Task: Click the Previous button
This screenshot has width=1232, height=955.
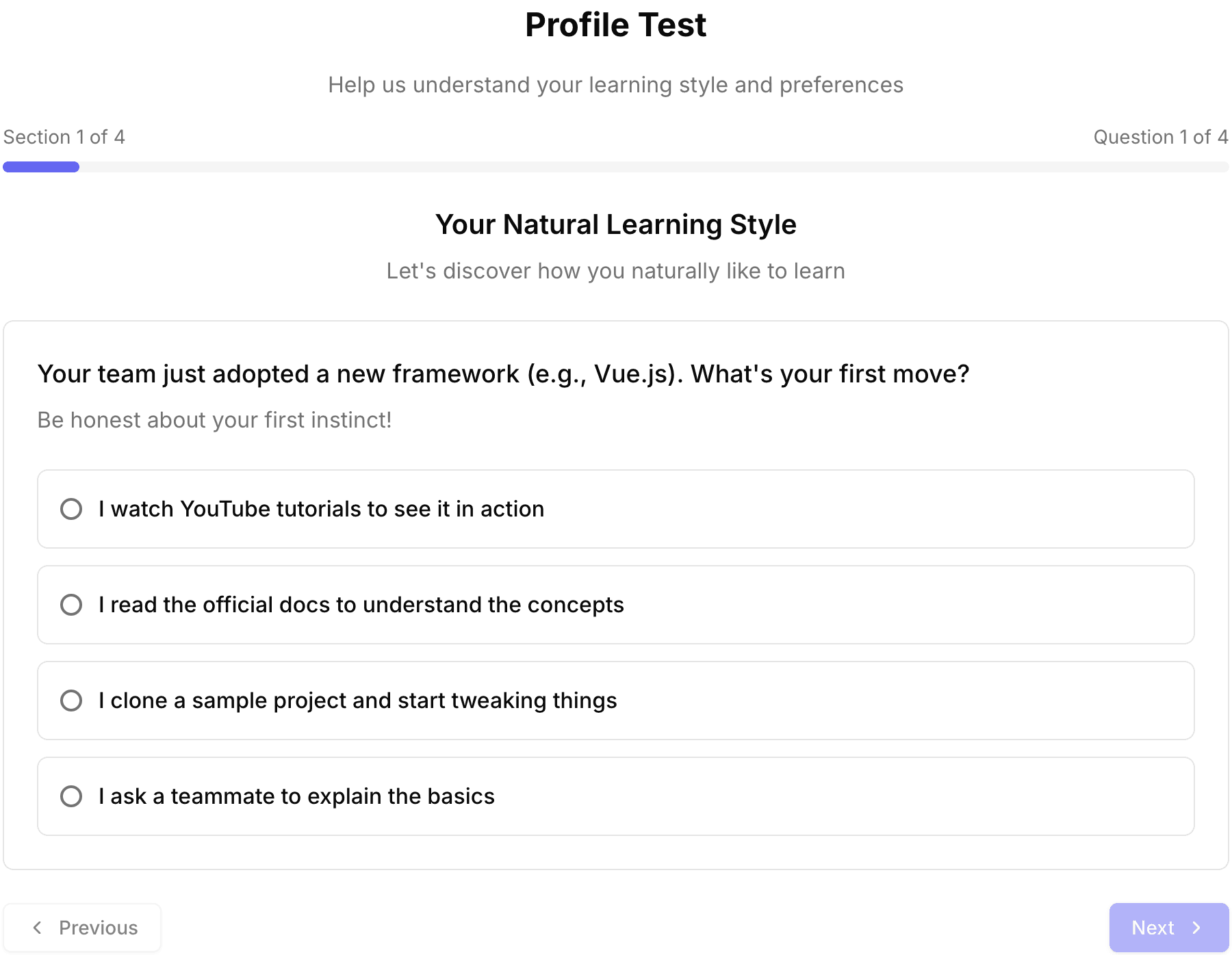Action: (84, 927)
